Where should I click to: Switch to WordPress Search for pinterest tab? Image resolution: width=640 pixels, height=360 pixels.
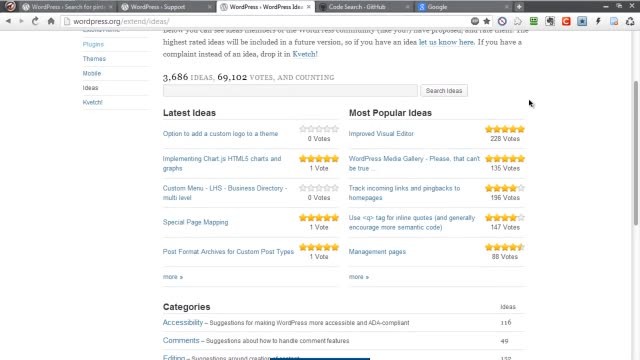tap(67, 7)
